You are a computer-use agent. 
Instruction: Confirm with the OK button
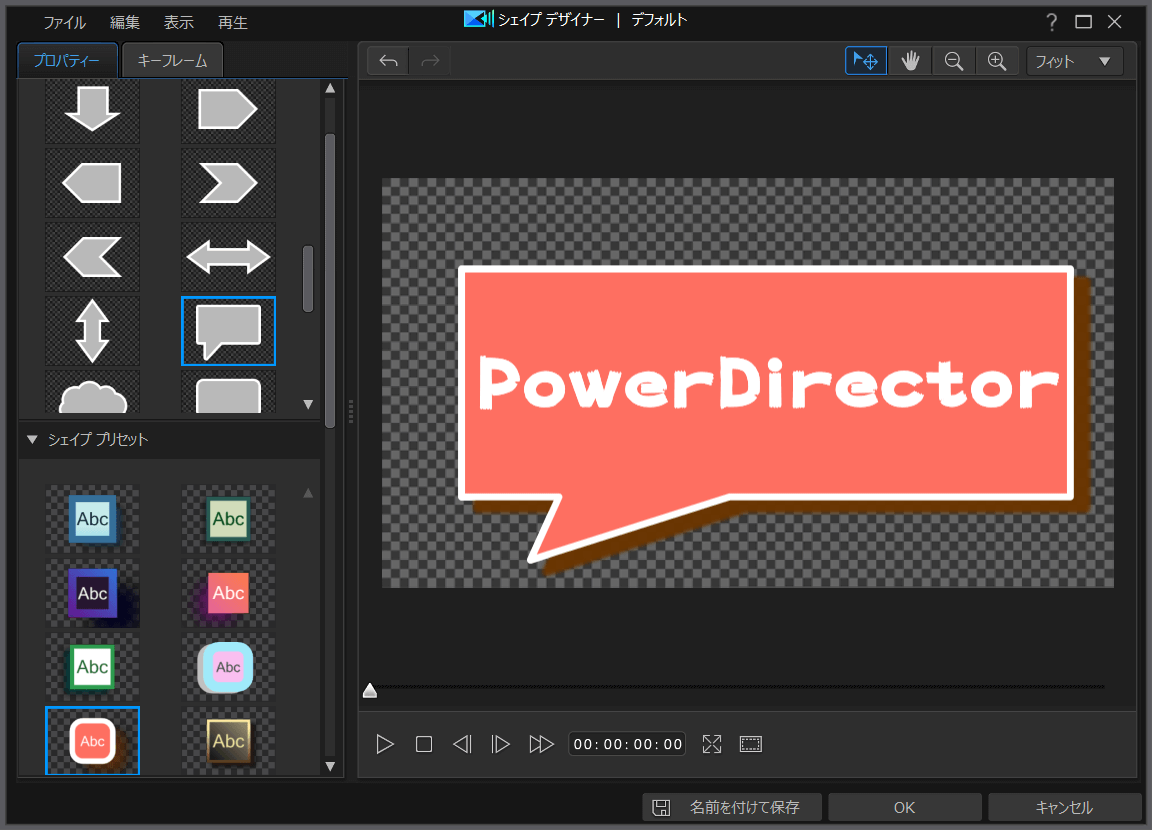(904, 807)
